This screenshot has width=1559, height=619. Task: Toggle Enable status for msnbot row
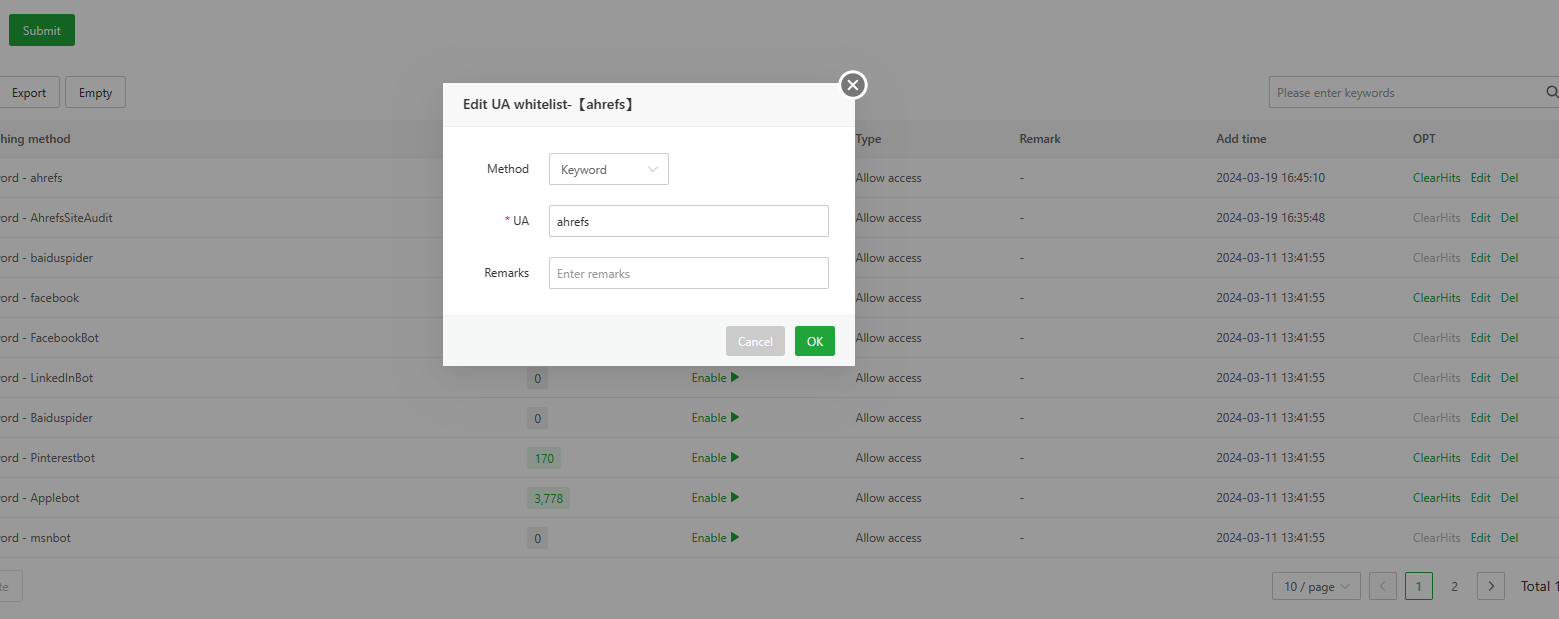tap(714, 538)
